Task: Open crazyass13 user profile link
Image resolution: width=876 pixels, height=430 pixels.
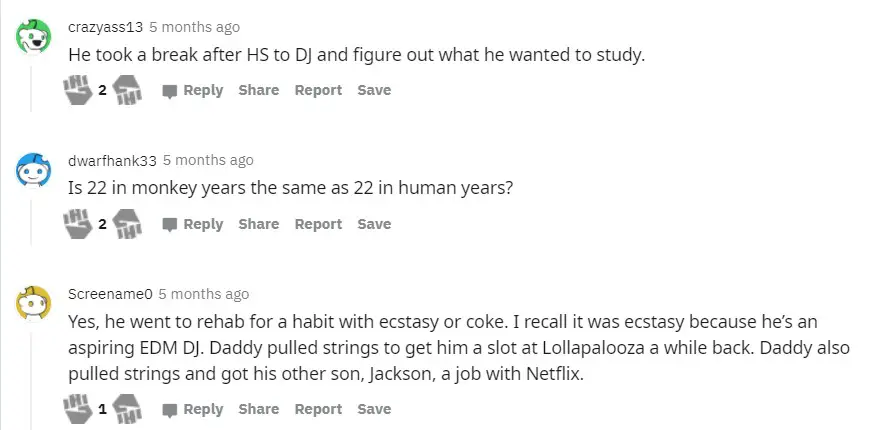Action: [105, 27]
